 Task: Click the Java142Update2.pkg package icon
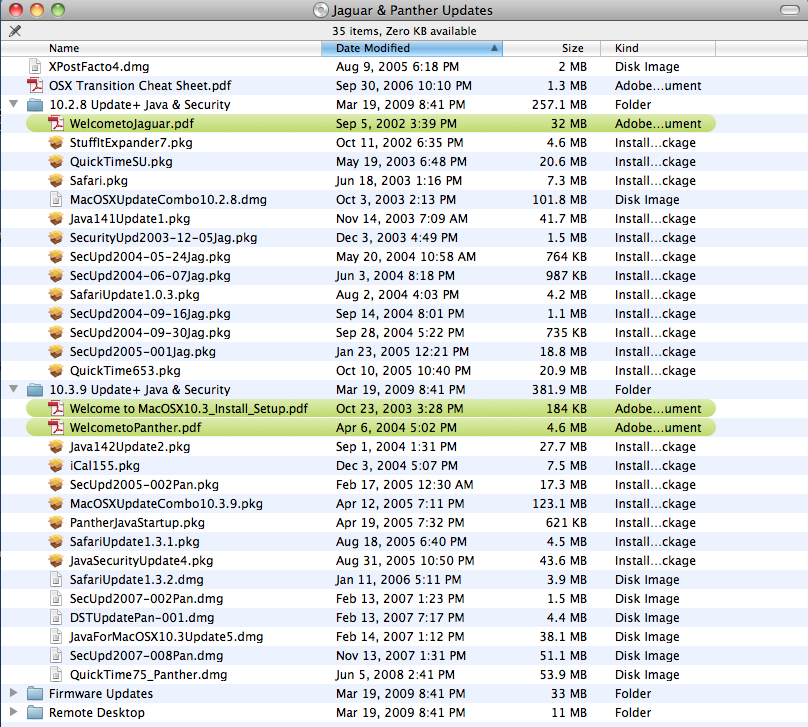point(56,447)
